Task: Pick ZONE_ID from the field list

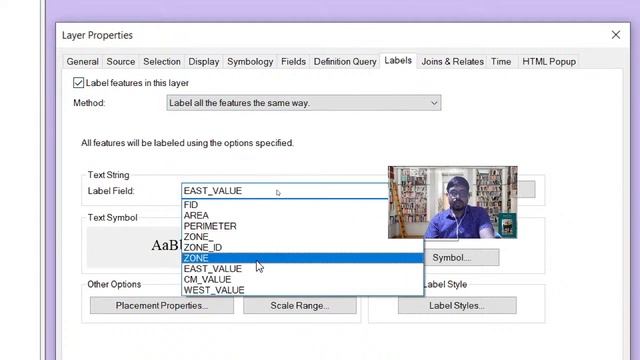Action: 302,247
